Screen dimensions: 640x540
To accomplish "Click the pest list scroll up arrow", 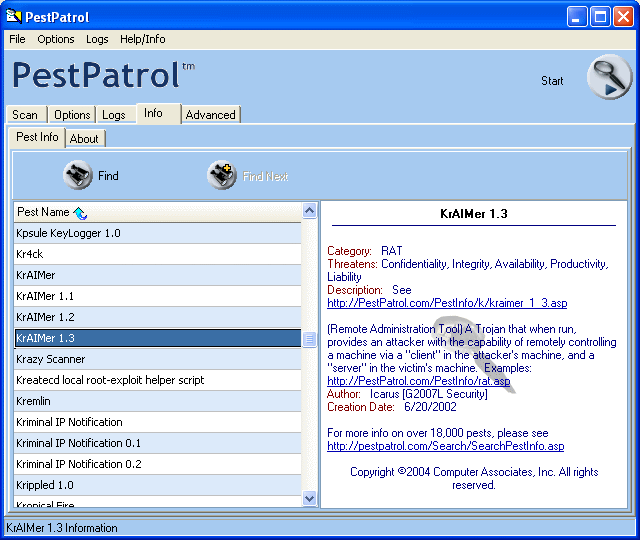I will [x=310, y=211].
